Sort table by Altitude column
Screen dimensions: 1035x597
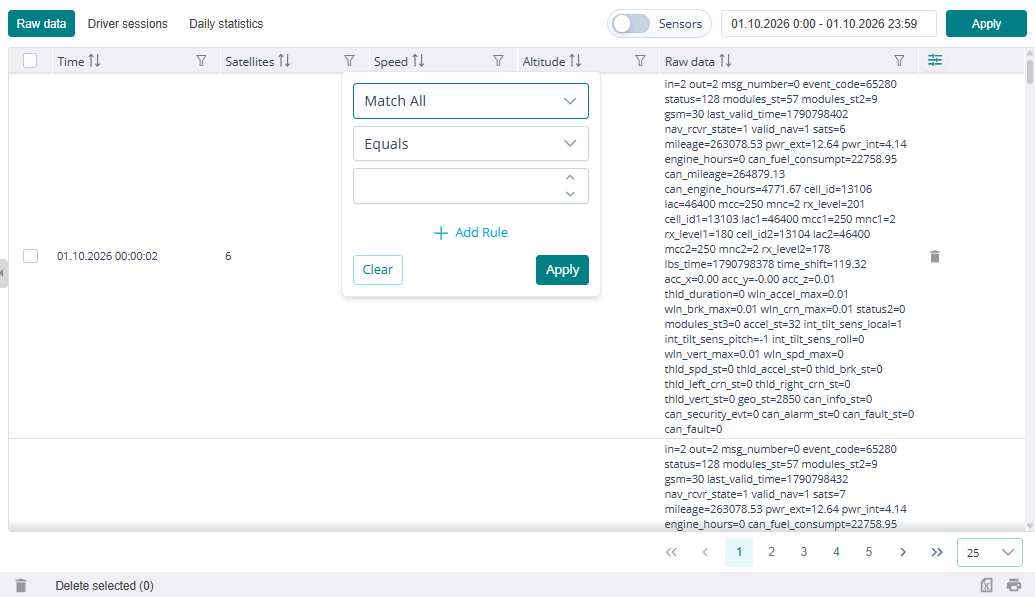point(576,61)
